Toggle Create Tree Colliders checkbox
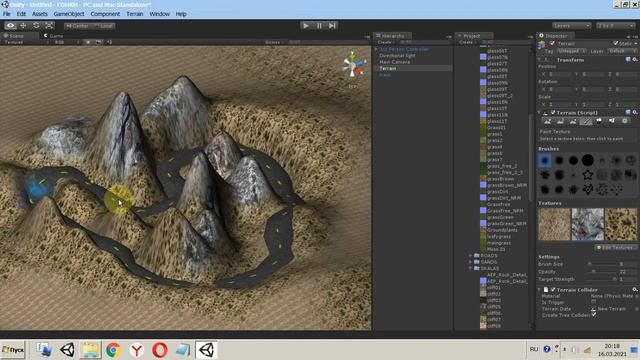Viewport: 640px width, 360px height. pyautogui.click(x=593, y=315)
